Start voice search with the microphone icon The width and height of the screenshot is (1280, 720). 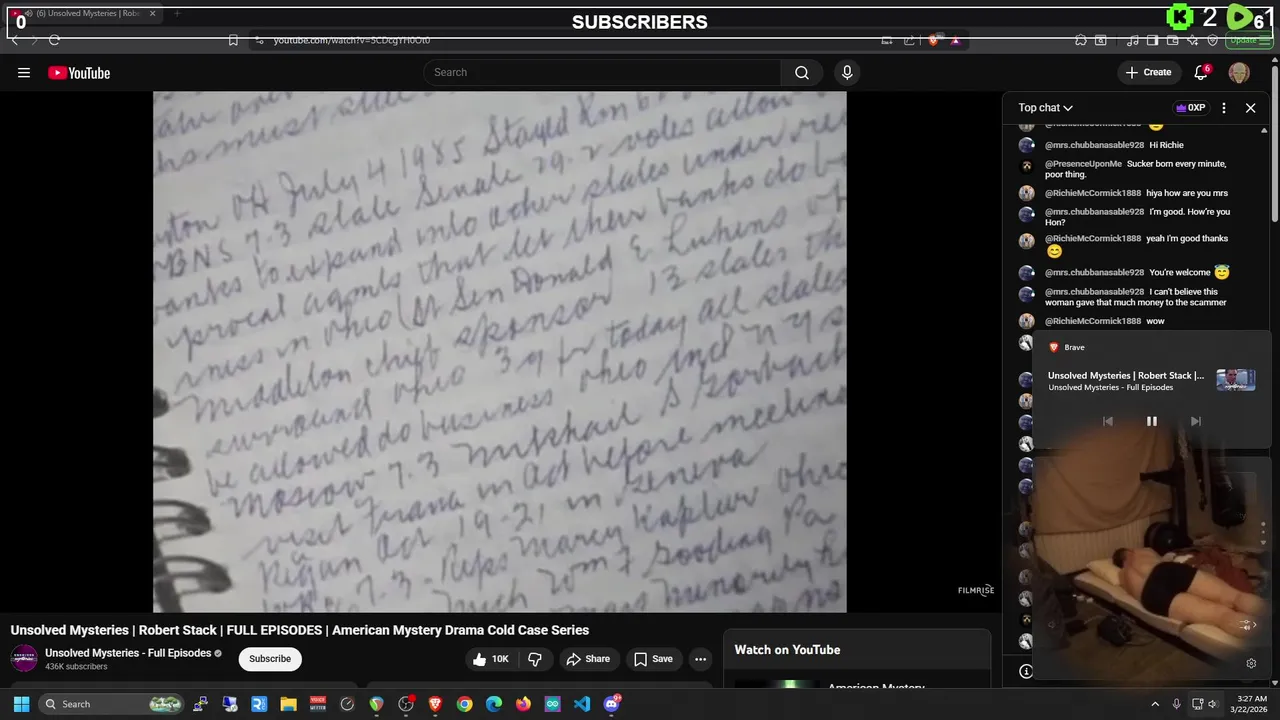point(847,72)
